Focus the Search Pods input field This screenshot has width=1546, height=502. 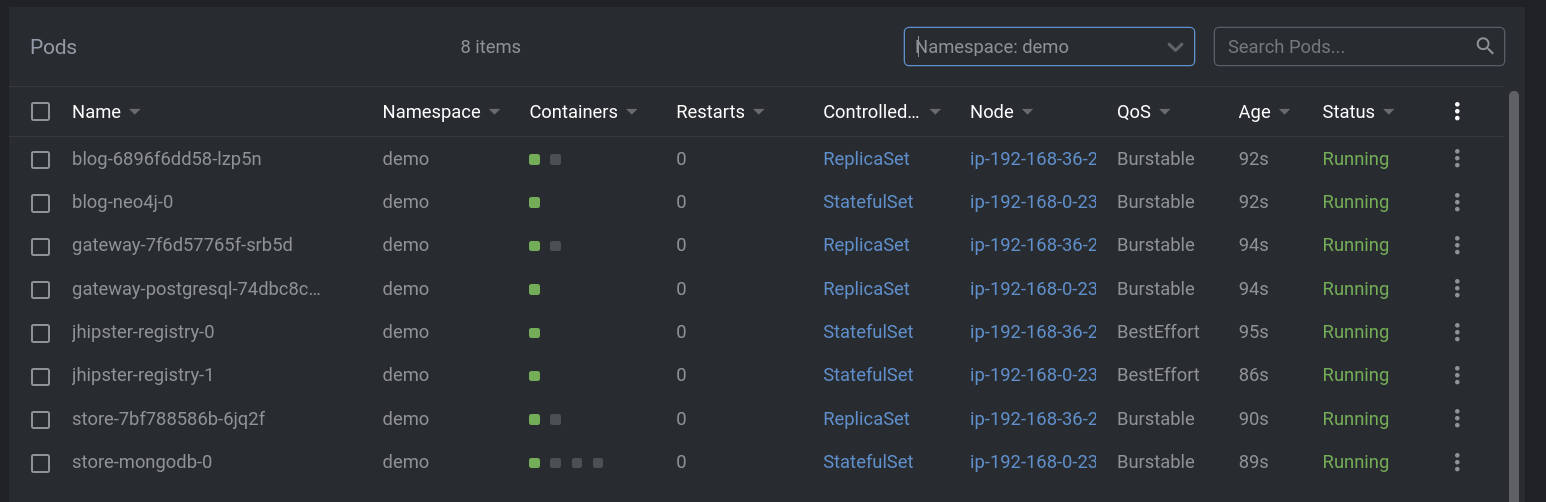1345,47
